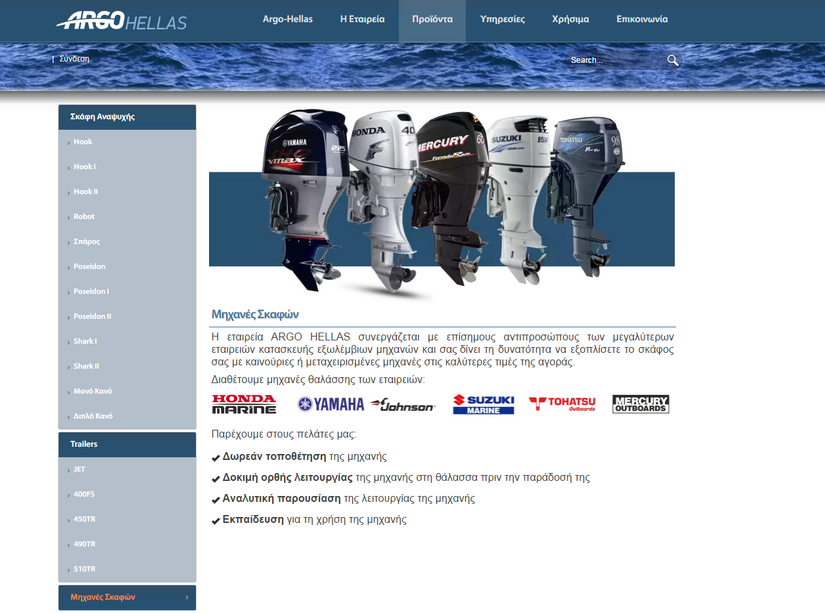
Task: Open the Χρήσιμα menu
Action: [570, 19]
